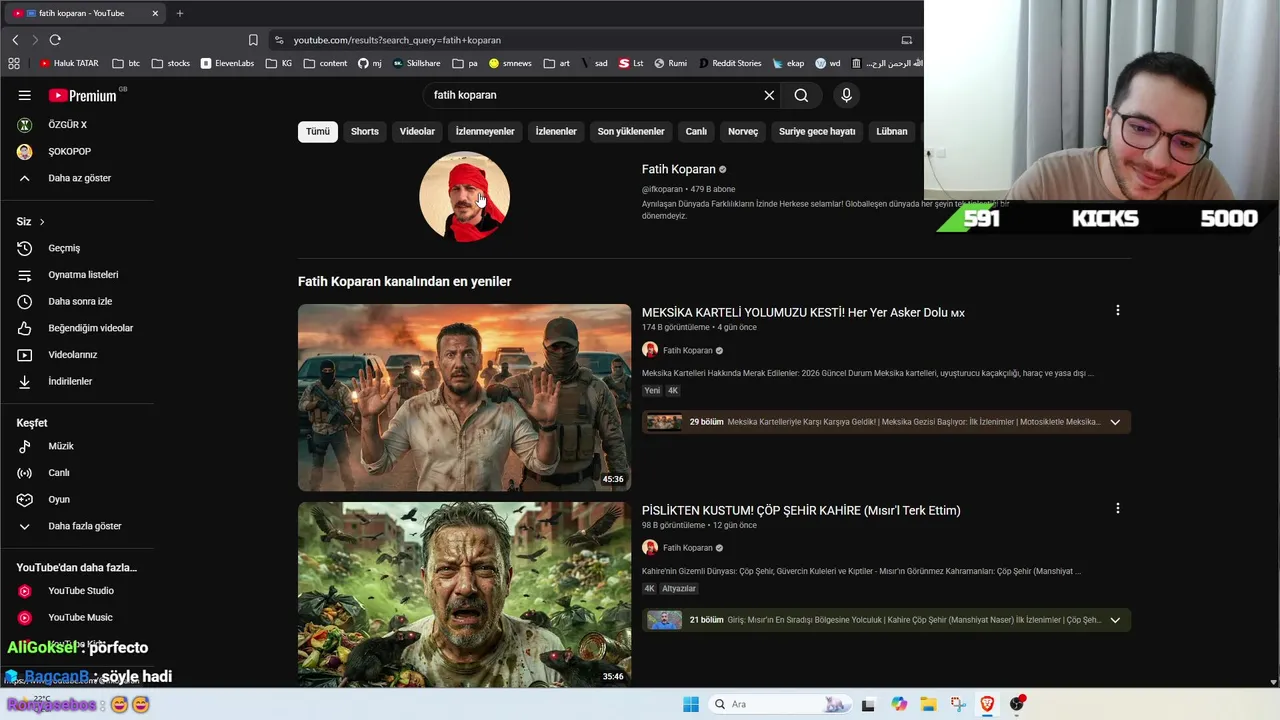Bookmark this page using the bookmark icon
Screen dimensions: 1280x720
[x=253, y=40]
